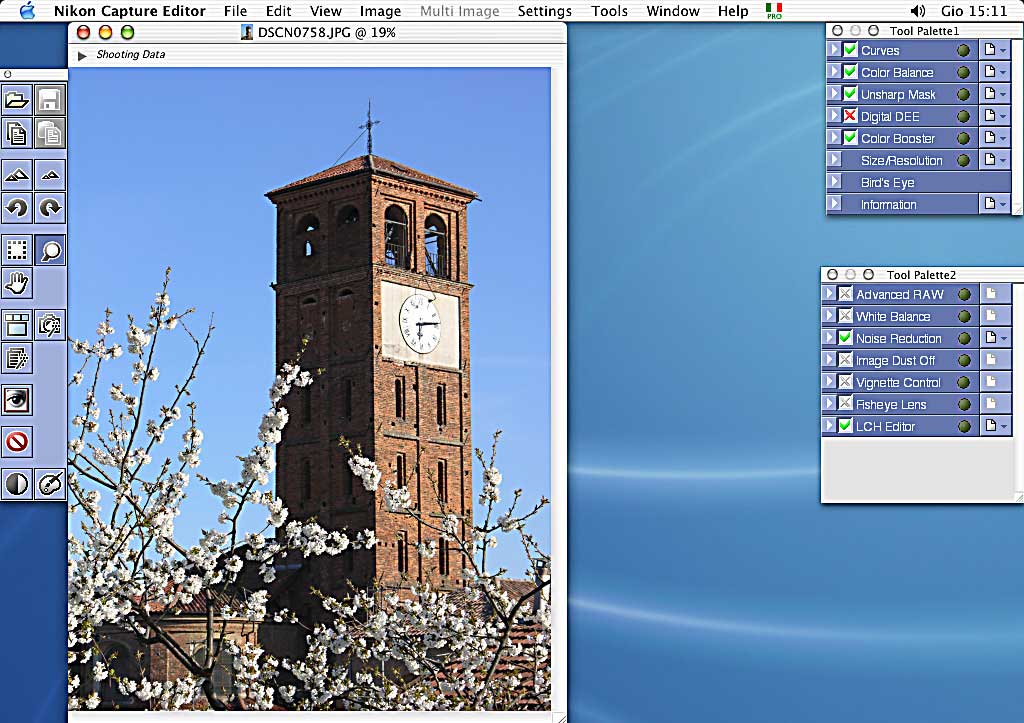
Task: Click the paste settings double-page icon
Action: [x=50, y=133]
